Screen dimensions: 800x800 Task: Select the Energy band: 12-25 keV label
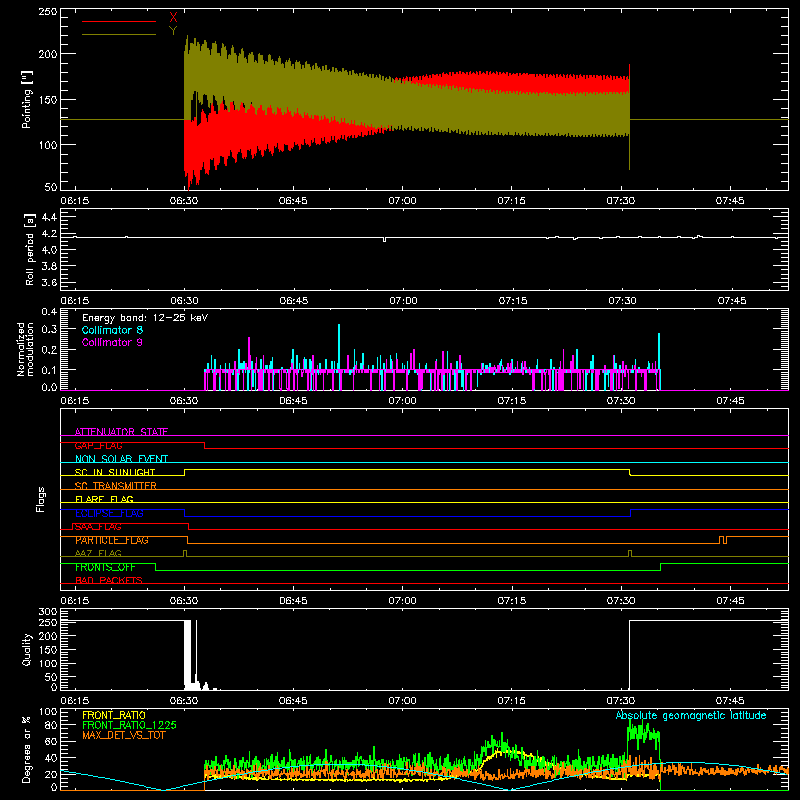[x=145, y=317]
